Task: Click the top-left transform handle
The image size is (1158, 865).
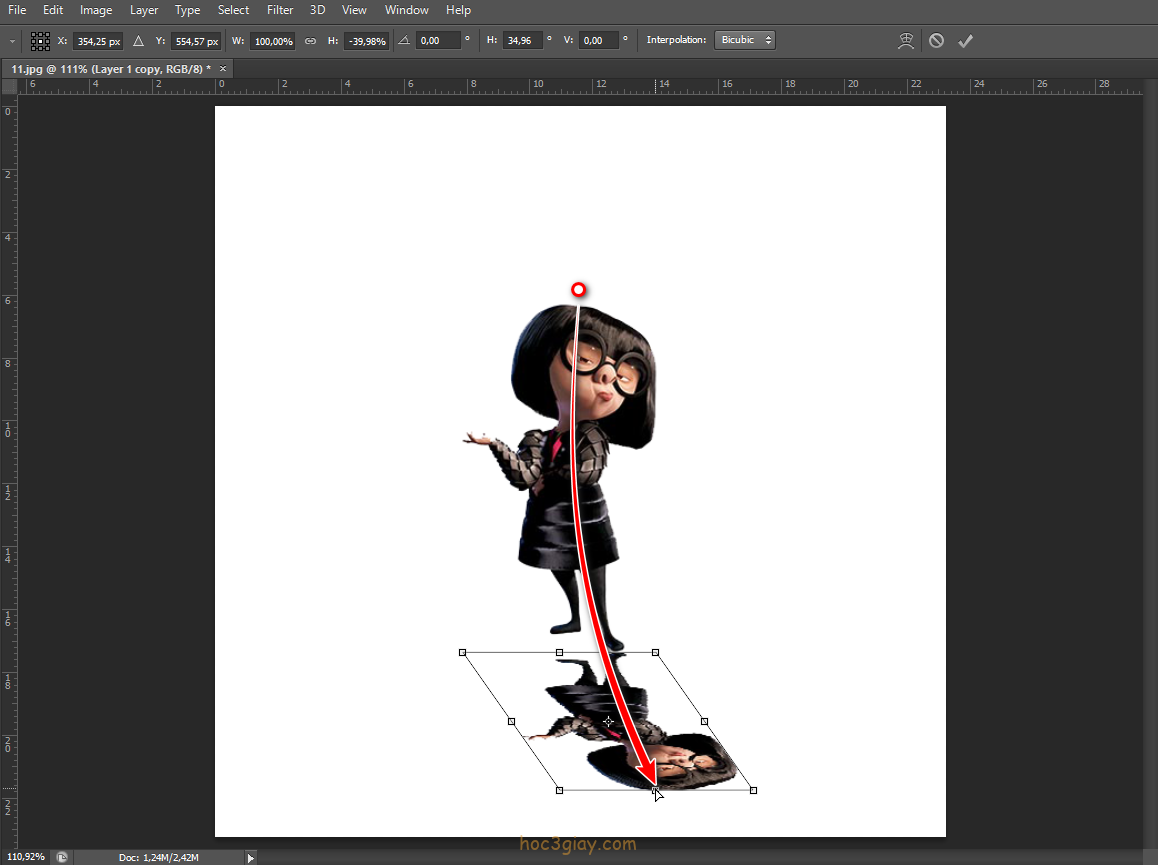Action: (x=462, y=652)
